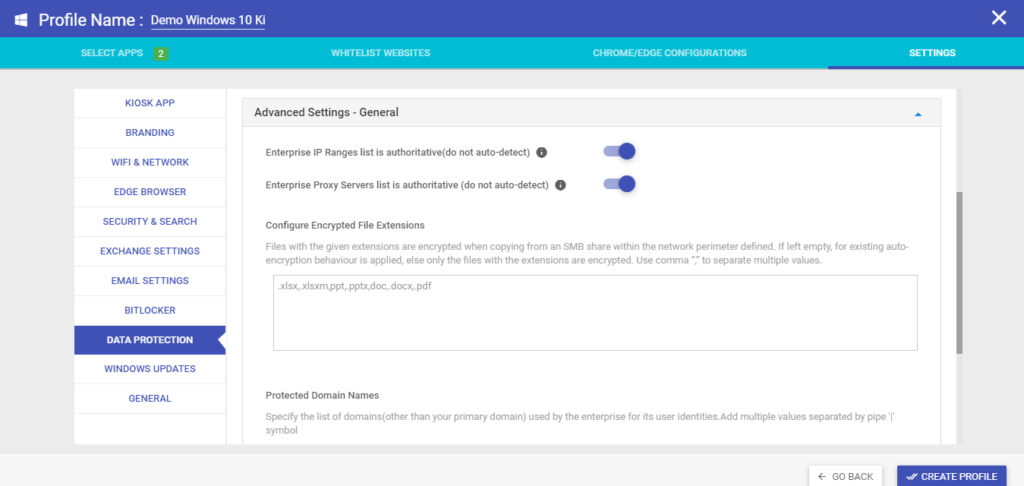Select the Settings tab

pos(932,53)
